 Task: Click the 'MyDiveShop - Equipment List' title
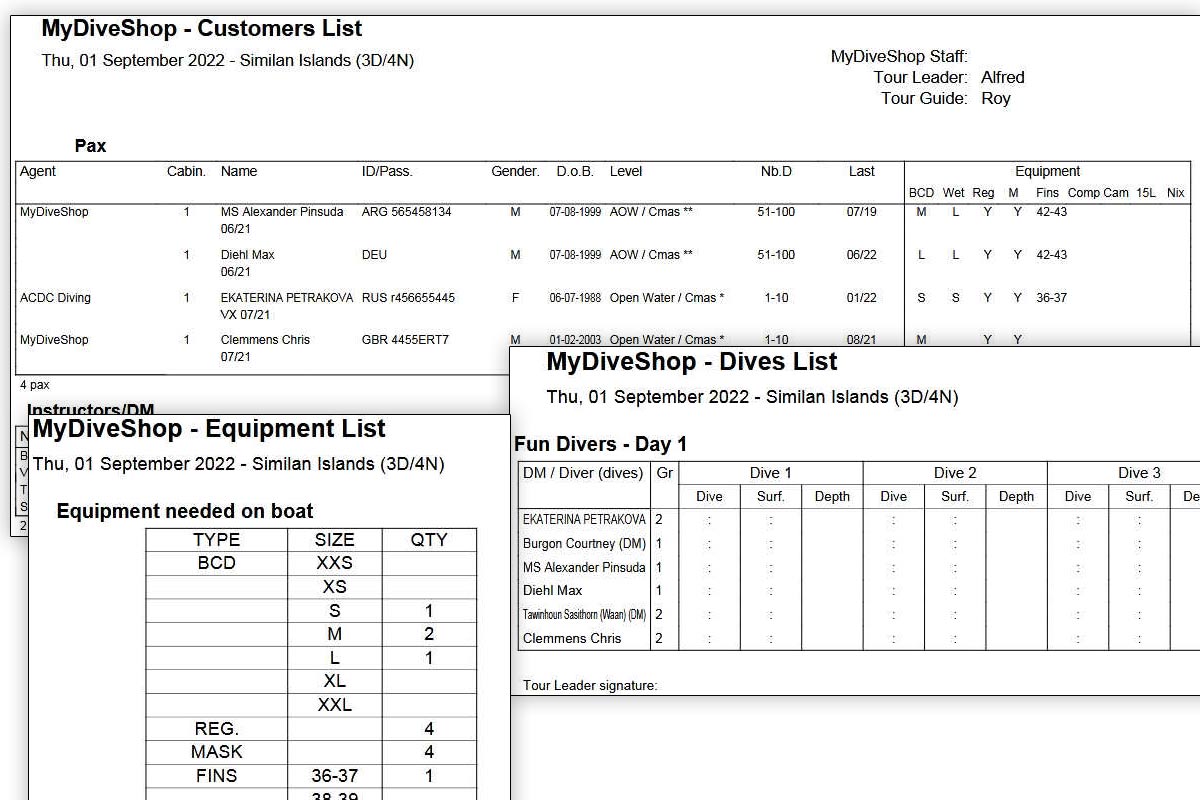click(x=209, y=429)
